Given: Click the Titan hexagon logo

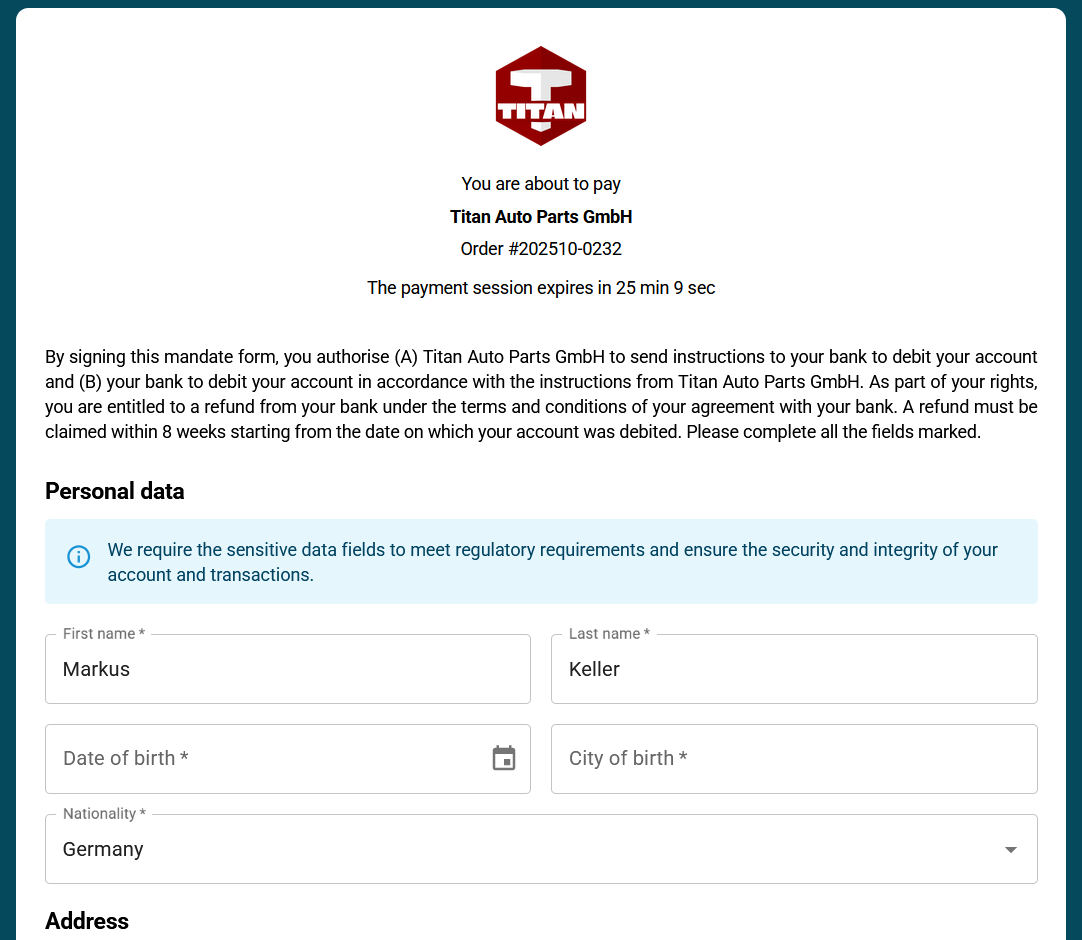Looking at the screenshot, I should pyautogui.click(x=540, y=96).
